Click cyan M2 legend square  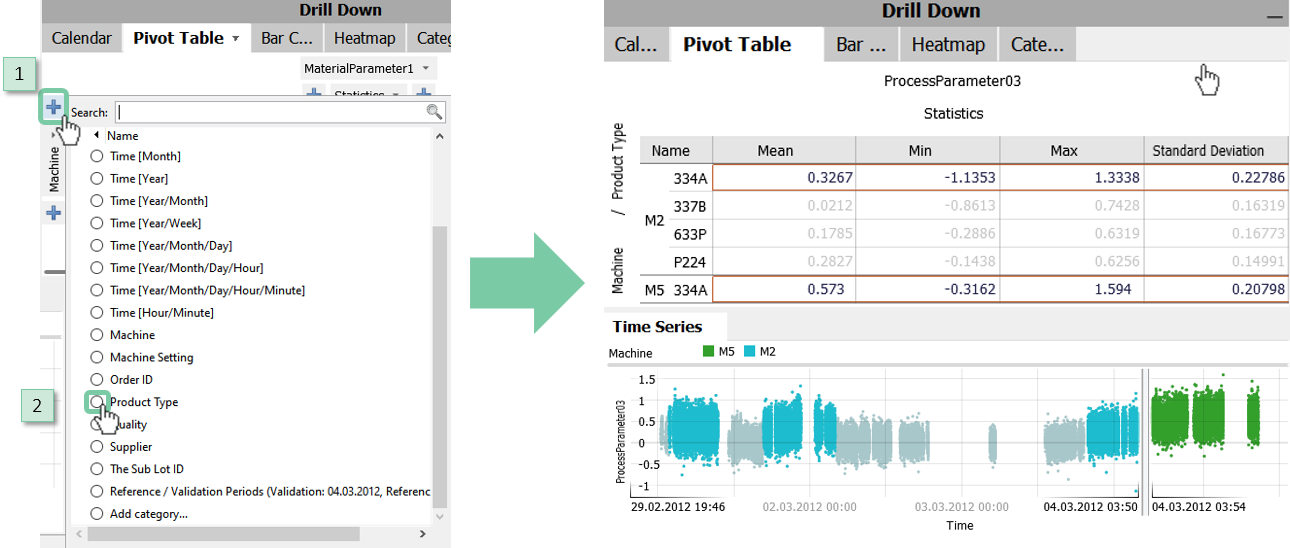[x=749, y=352]
